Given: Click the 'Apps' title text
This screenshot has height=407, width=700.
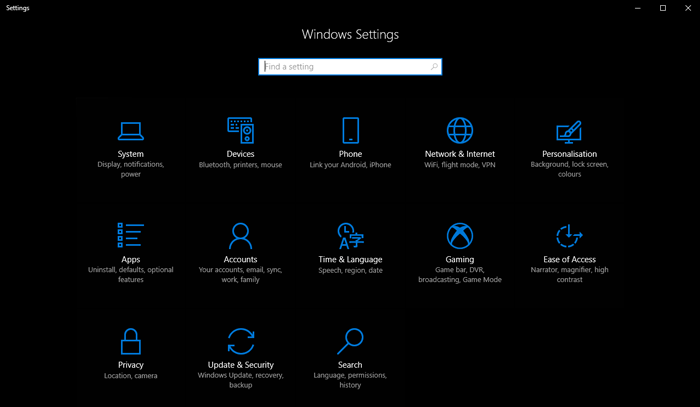Looking at the screenshot, I should click(x=131, y=260).
